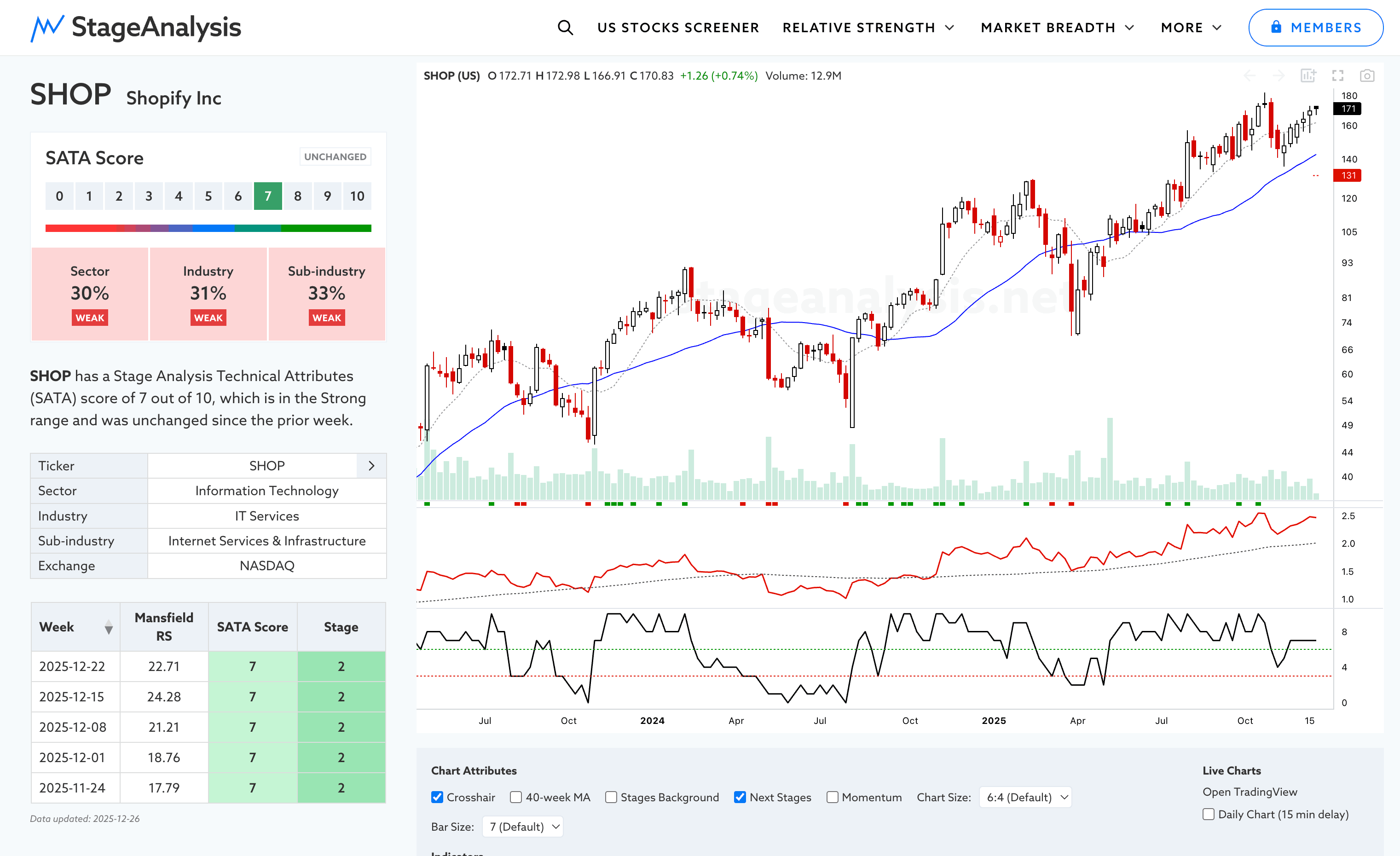The height and width of the screenshot is (856, 1400).
Task: Uncheck the Next Stages checkbox
Action: coord(740,797)
